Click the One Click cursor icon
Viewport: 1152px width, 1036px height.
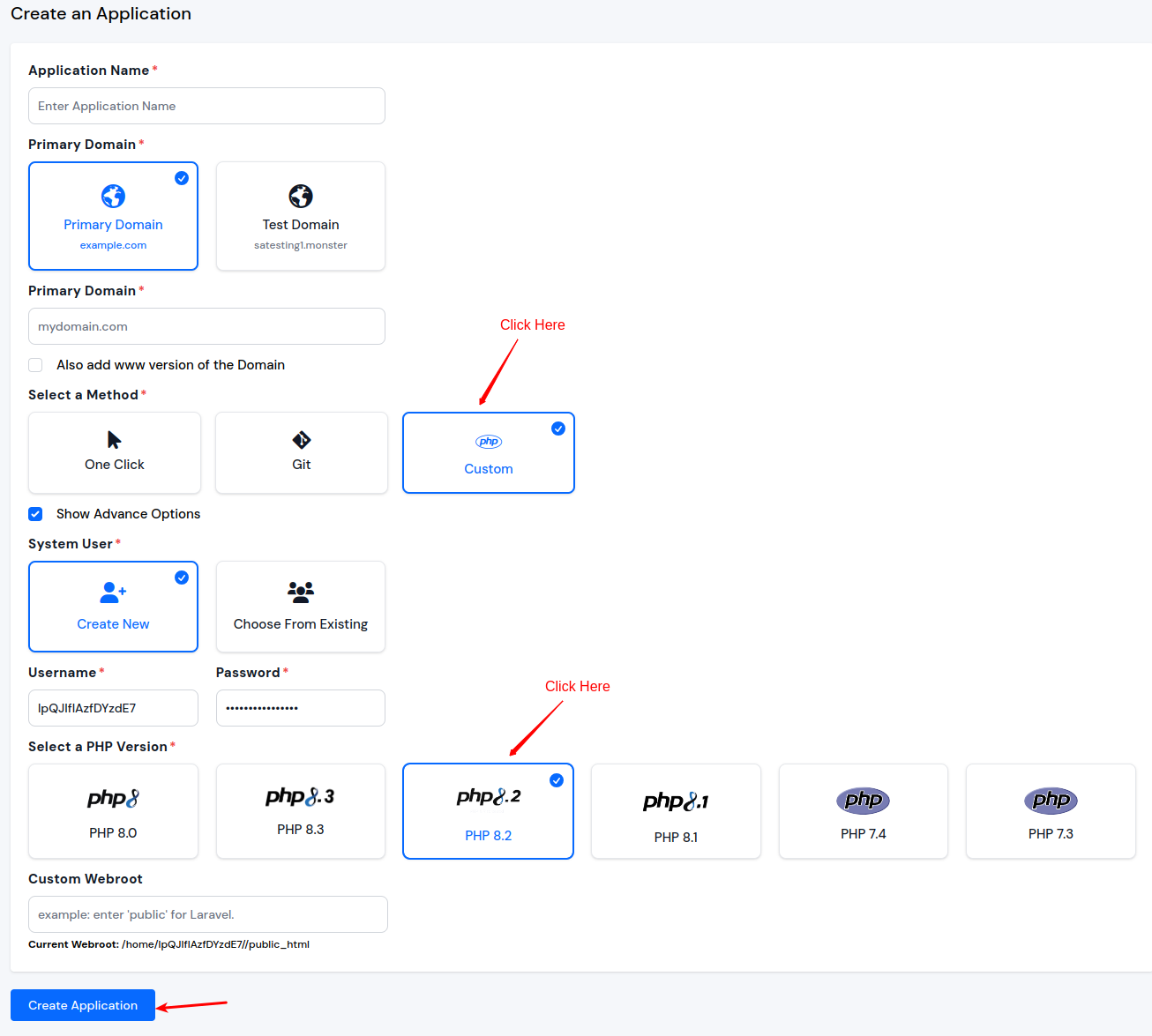point(115,440)
